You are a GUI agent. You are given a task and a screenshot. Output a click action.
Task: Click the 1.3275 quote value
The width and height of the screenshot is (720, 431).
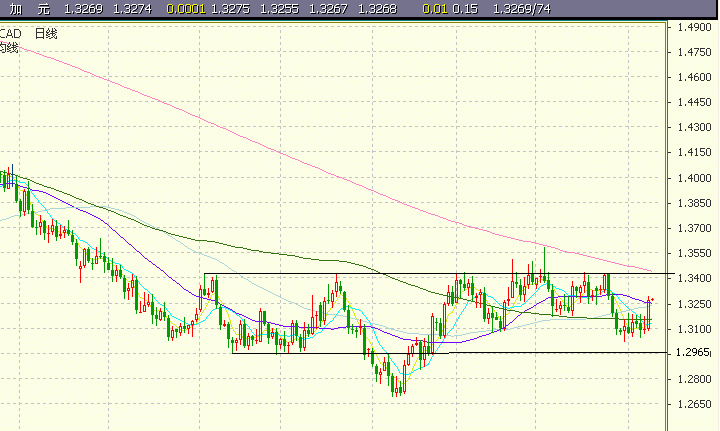pos(231,9)
